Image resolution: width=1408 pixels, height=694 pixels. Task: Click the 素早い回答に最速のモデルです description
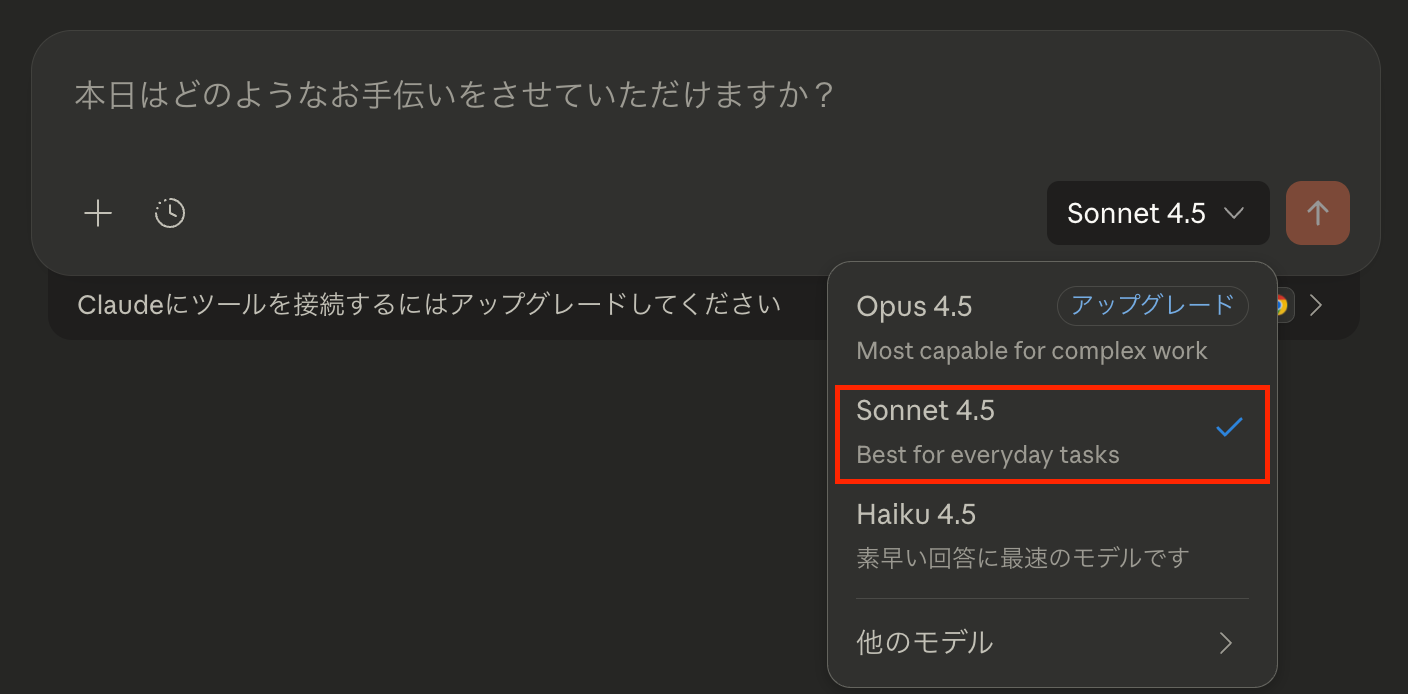[x=1022, y=558]
